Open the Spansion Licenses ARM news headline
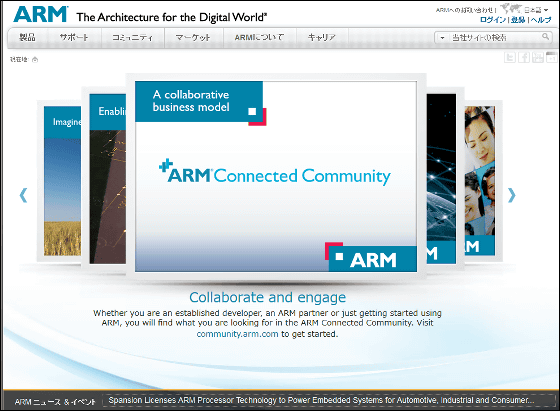 point(321,400)
